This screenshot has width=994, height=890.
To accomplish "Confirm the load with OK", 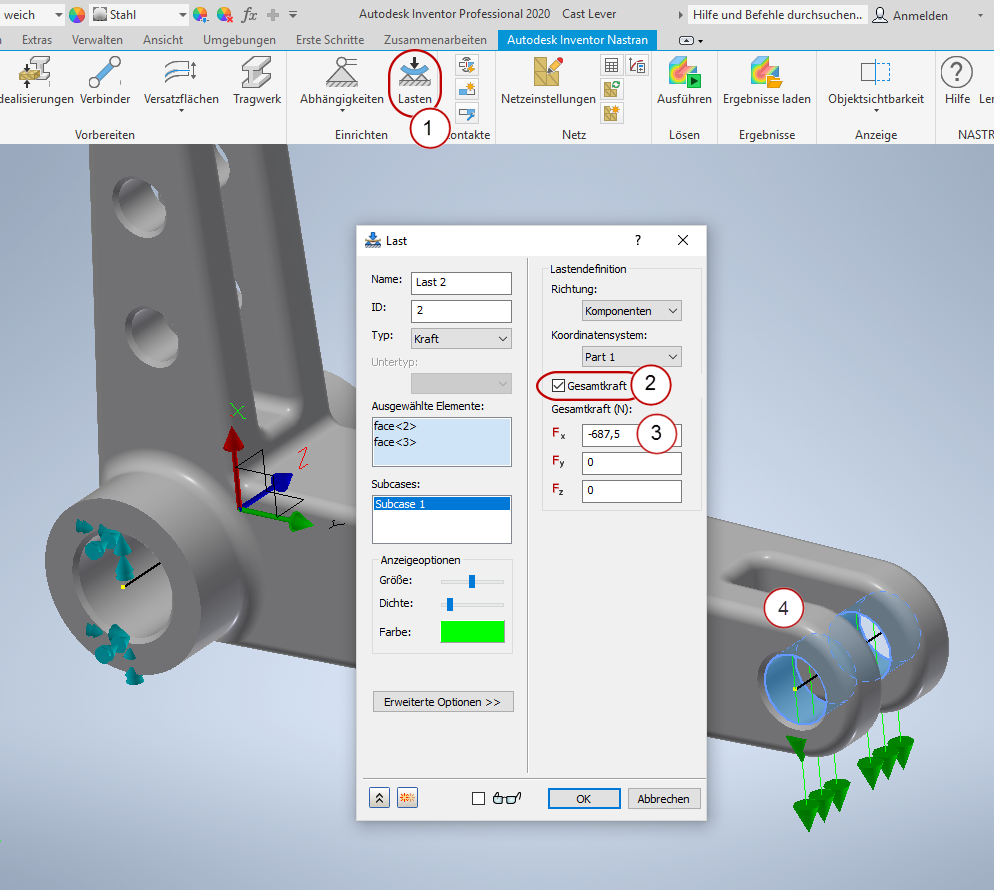I will pyautogui.click(x=584, y=799).
